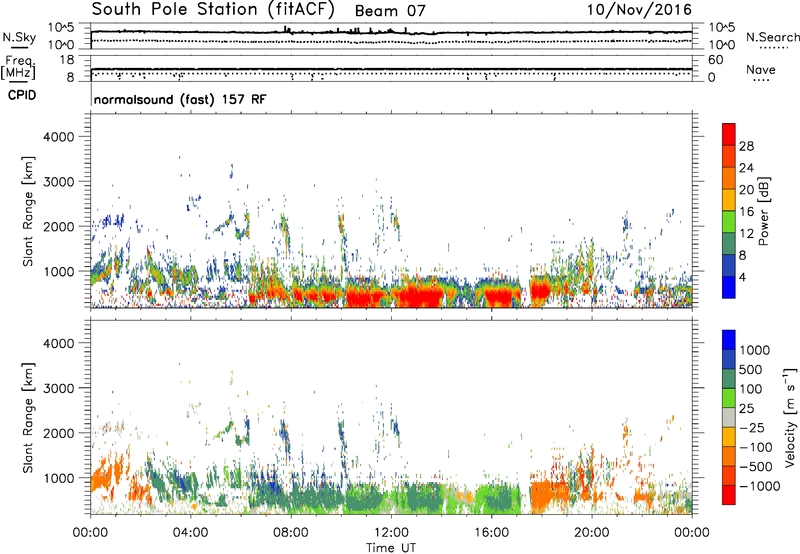Click the 'Slant Range [km]' label on the power panel
The height and width of the screenshot is (554, 800).
pos(28,211)
